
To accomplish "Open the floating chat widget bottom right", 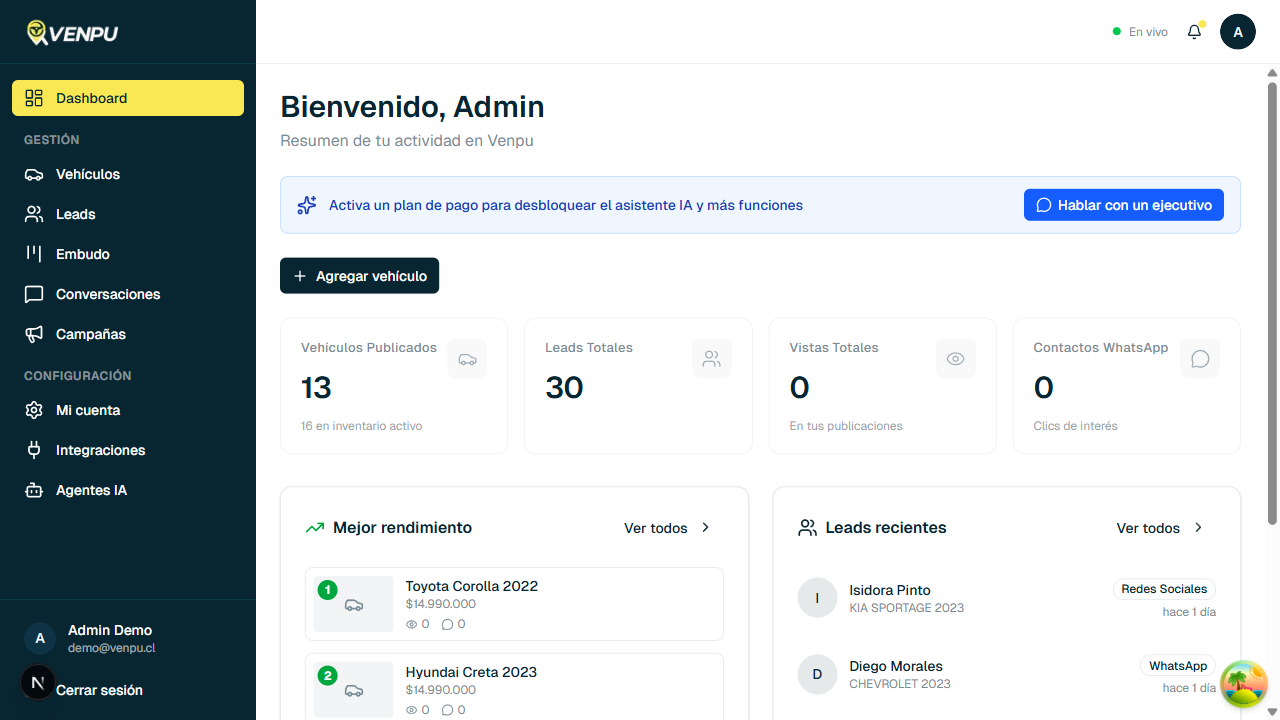I will (1242, 684).
